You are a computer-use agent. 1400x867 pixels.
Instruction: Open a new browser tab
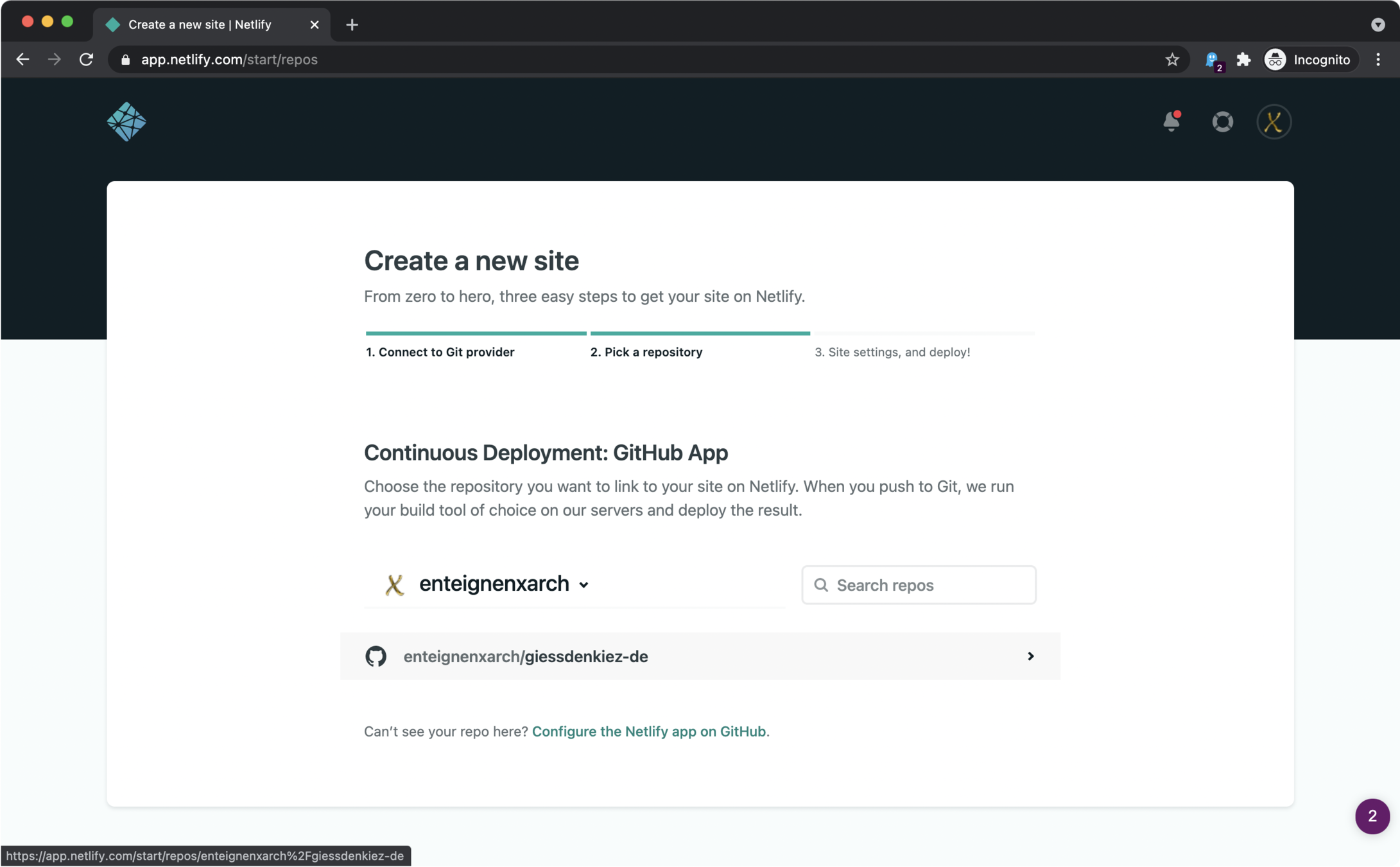coord(352,24)
